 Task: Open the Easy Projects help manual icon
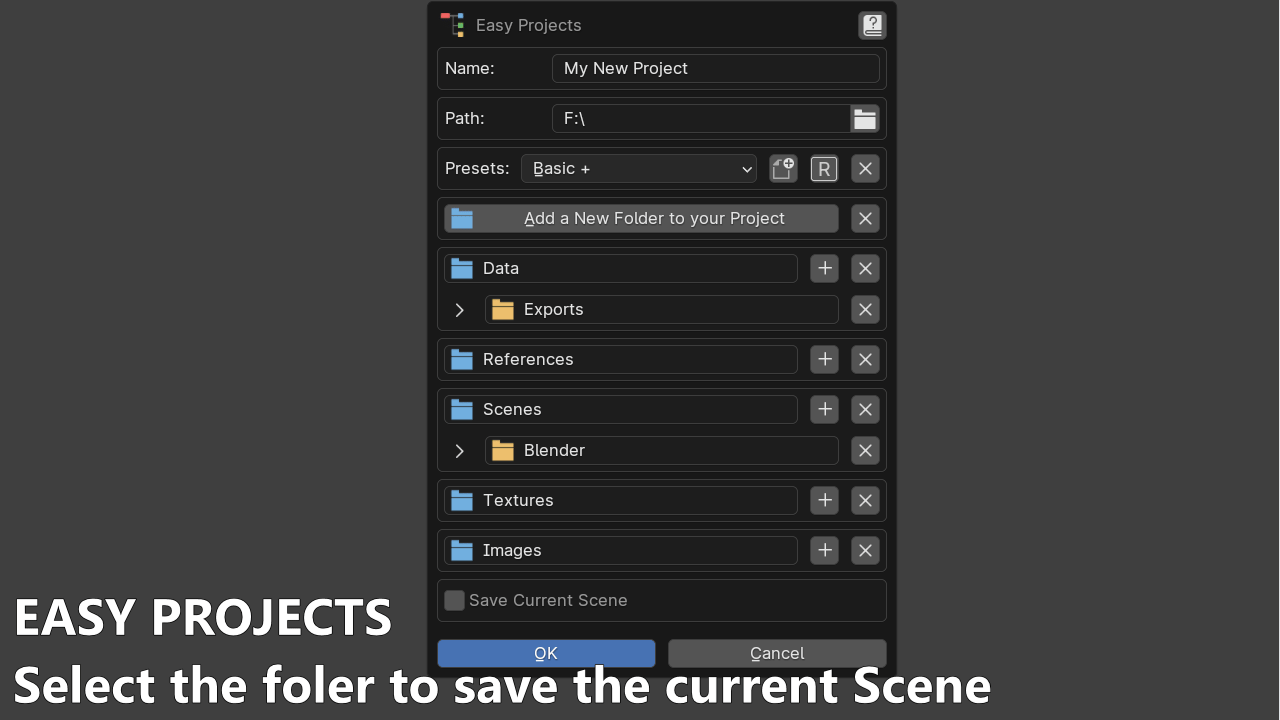pyautogui.click(x=872, y=25)
